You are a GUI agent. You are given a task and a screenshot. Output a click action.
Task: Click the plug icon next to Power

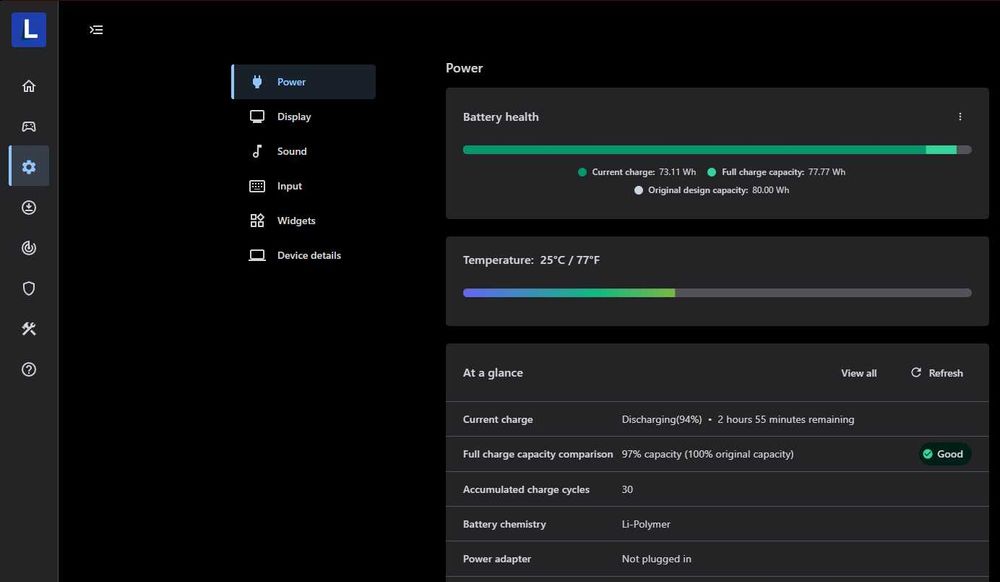[x=257, y=82]
